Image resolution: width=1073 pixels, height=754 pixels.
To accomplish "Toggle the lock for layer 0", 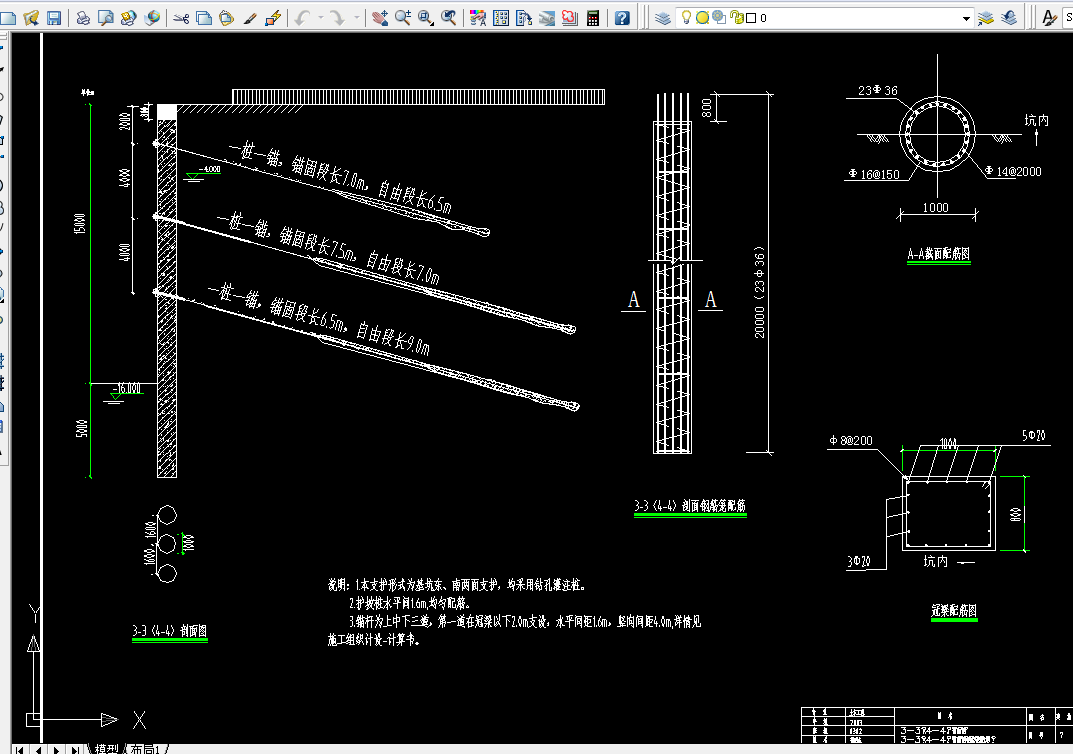I will 736,18.
